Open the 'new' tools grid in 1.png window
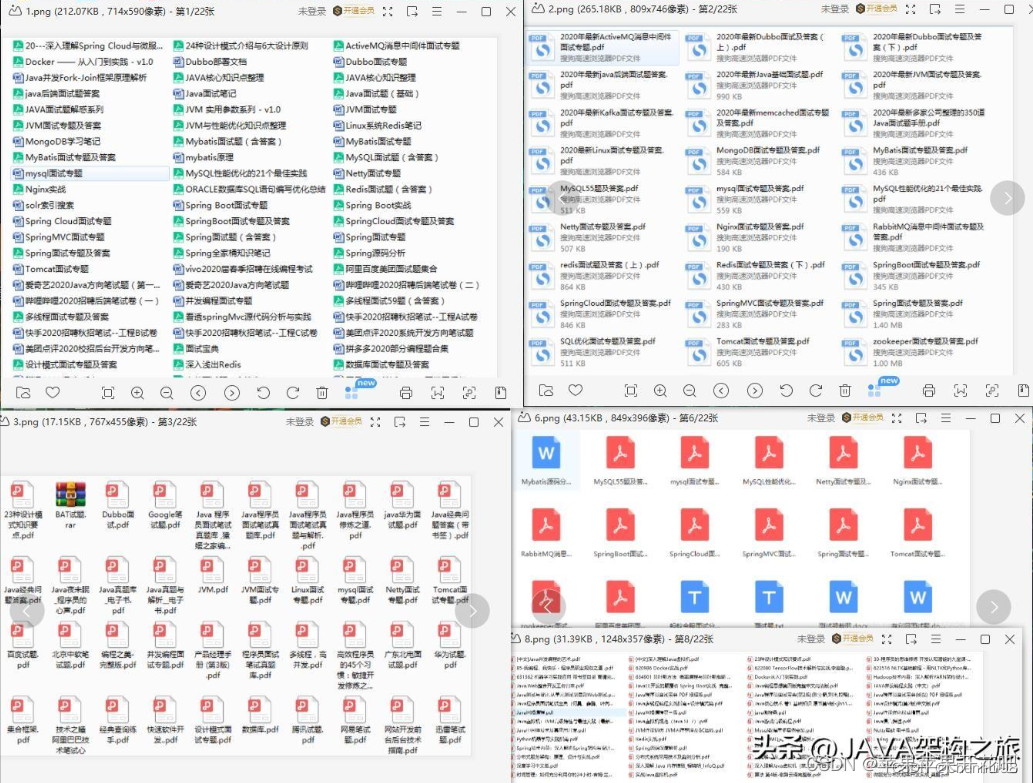This screenshot has width=1033, height=783. pyautogui.click(x=352, y=393)
